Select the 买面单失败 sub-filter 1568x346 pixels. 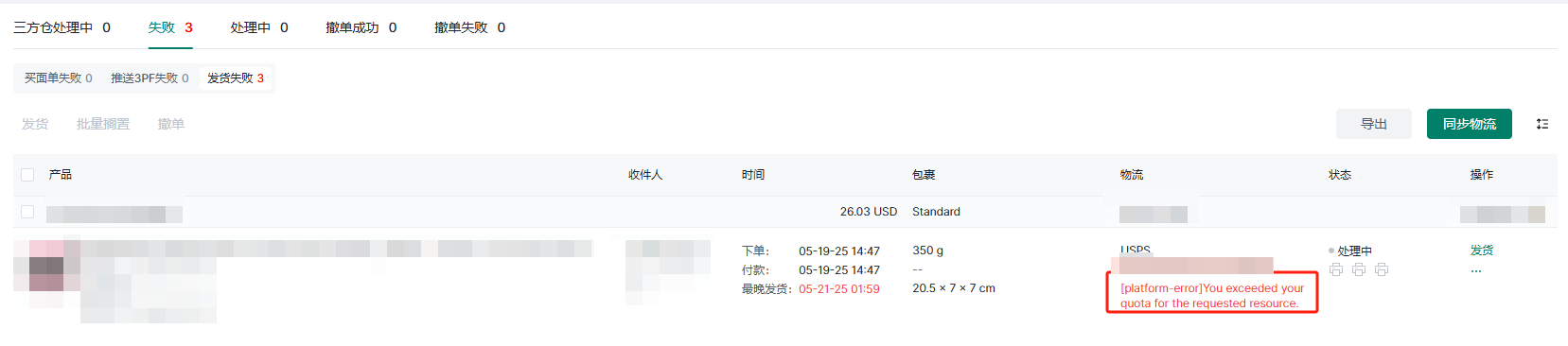(x=59, y=78)
